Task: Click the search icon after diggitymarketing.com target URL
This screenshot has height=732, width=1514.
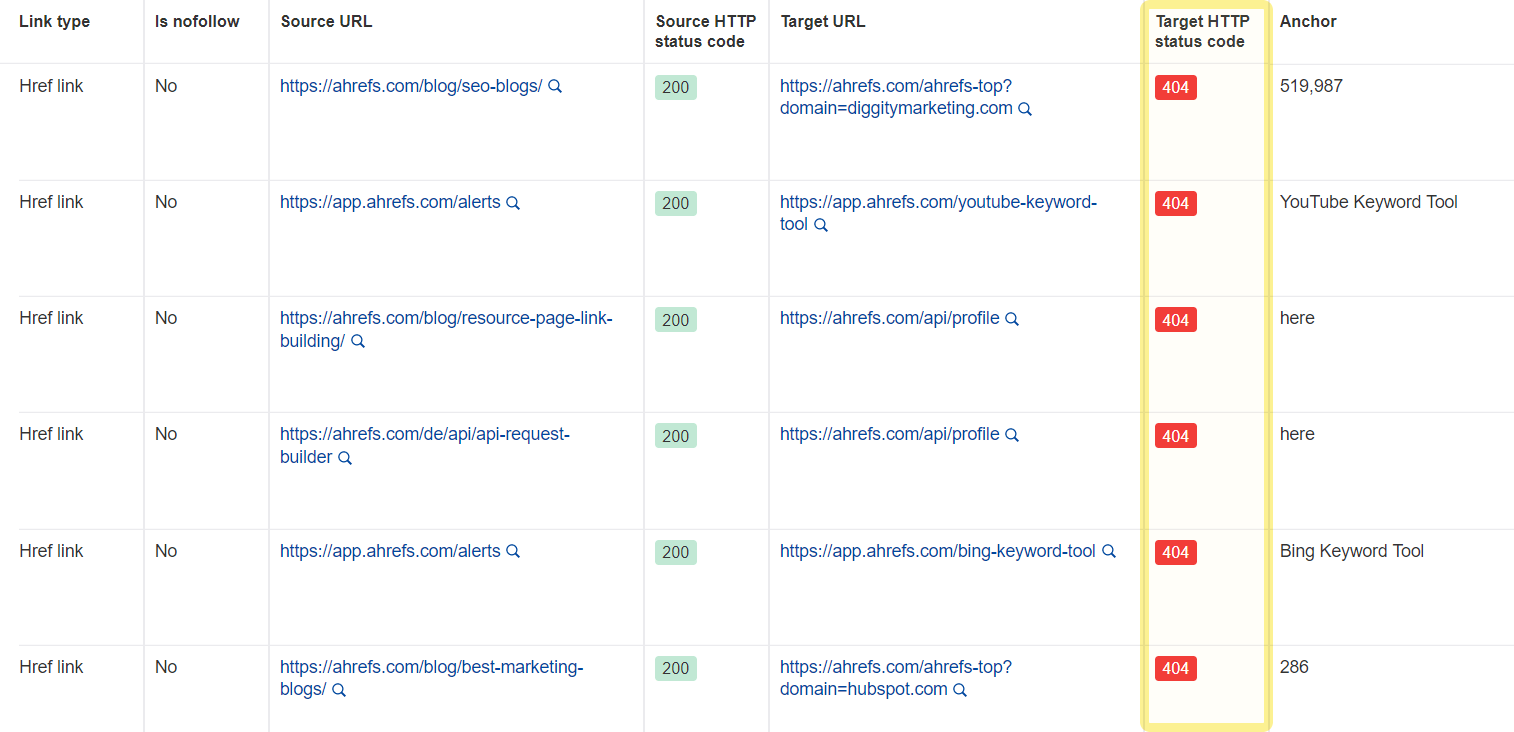Action: (x=1024, y=109)
